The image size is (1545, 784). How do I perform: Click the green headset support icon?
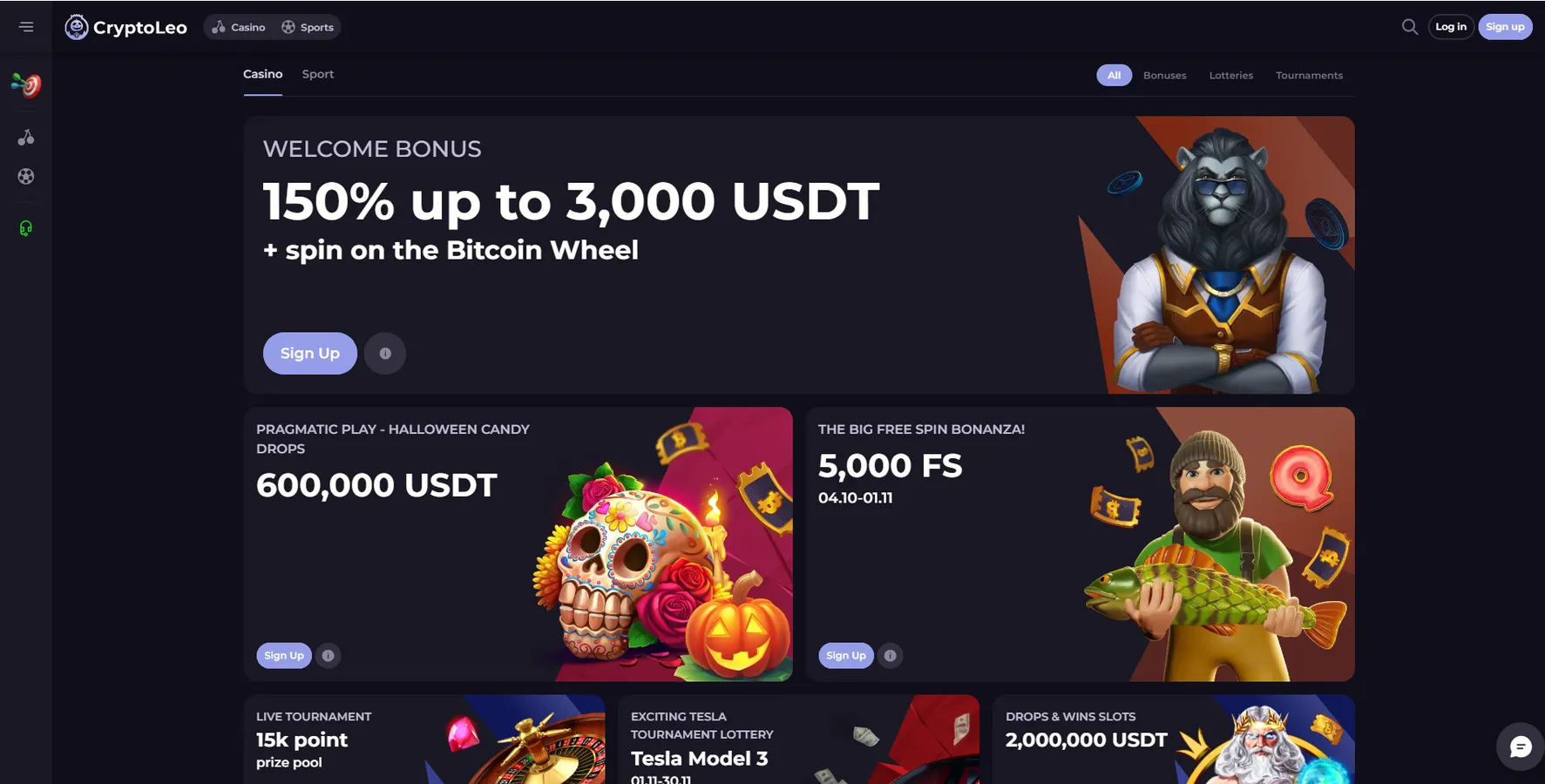tap(26, 228)
